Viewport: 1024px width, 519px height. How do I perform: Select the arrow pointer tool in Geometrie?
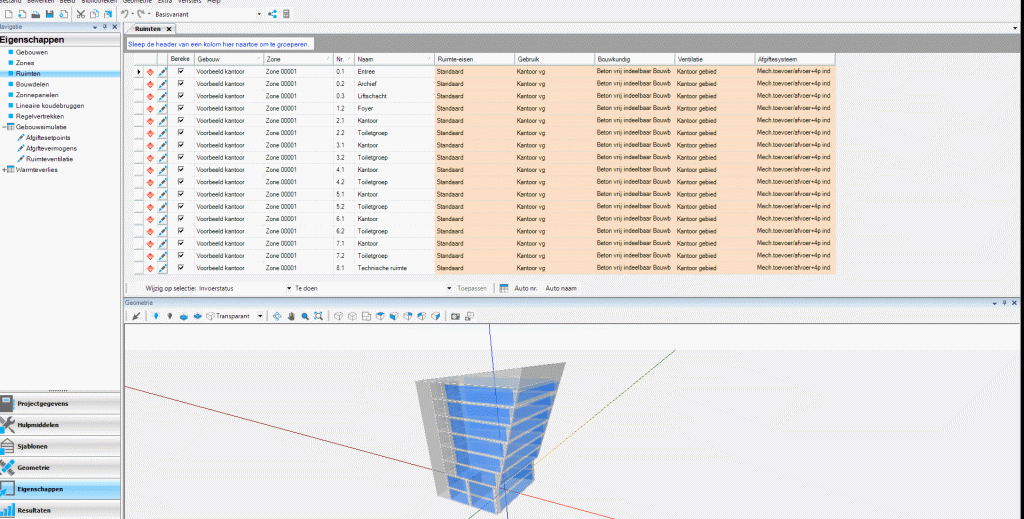pos(136,316)
